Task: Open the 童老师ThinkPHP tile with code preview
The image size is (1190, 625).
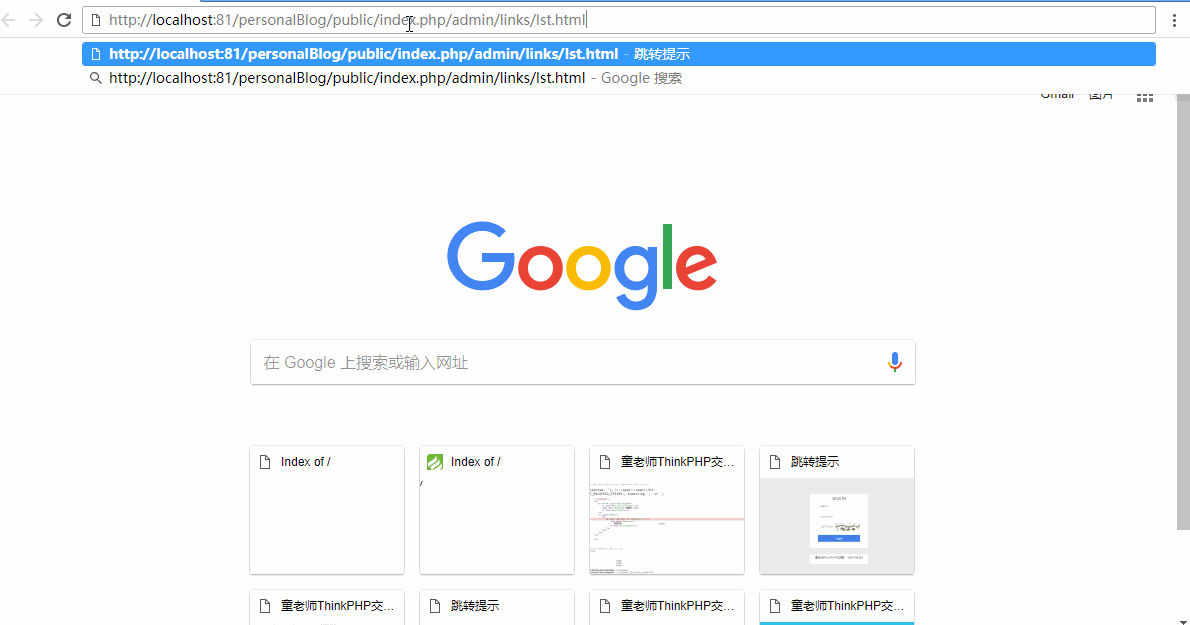Action: [667, 510]
